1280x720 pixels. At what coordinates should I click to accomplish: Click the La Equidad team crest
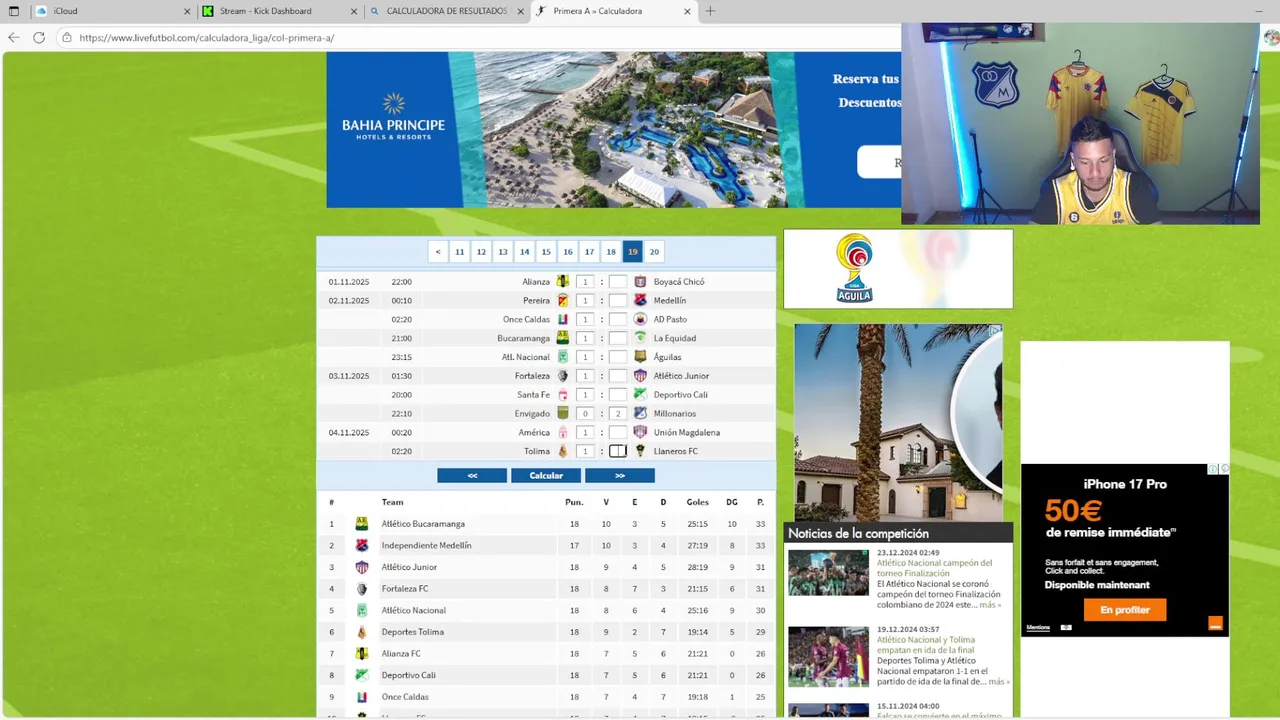(640, 338)
